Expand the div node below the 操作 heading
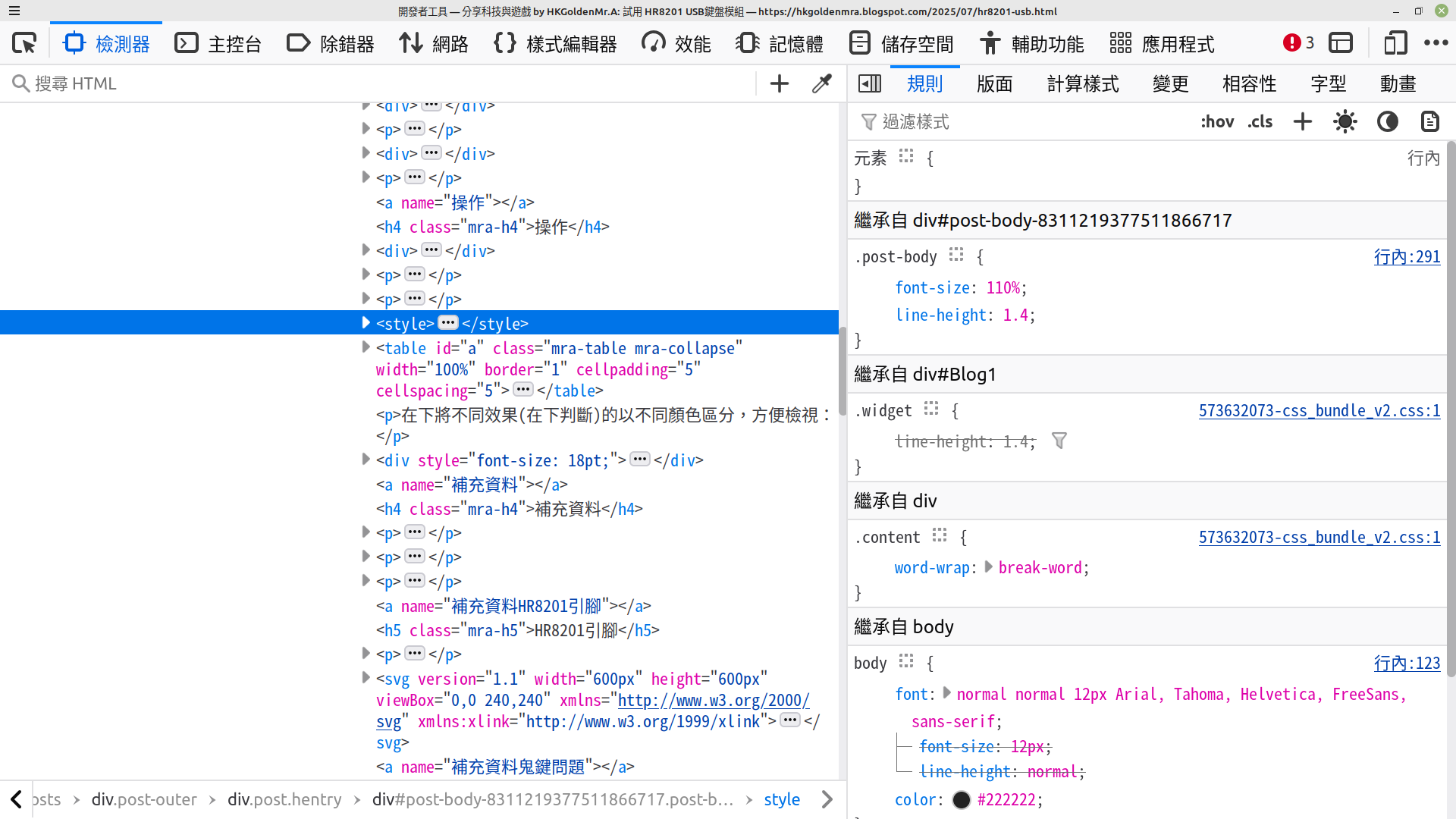Viewport: 1456px width, 819px height. click(x=366, y=250)
